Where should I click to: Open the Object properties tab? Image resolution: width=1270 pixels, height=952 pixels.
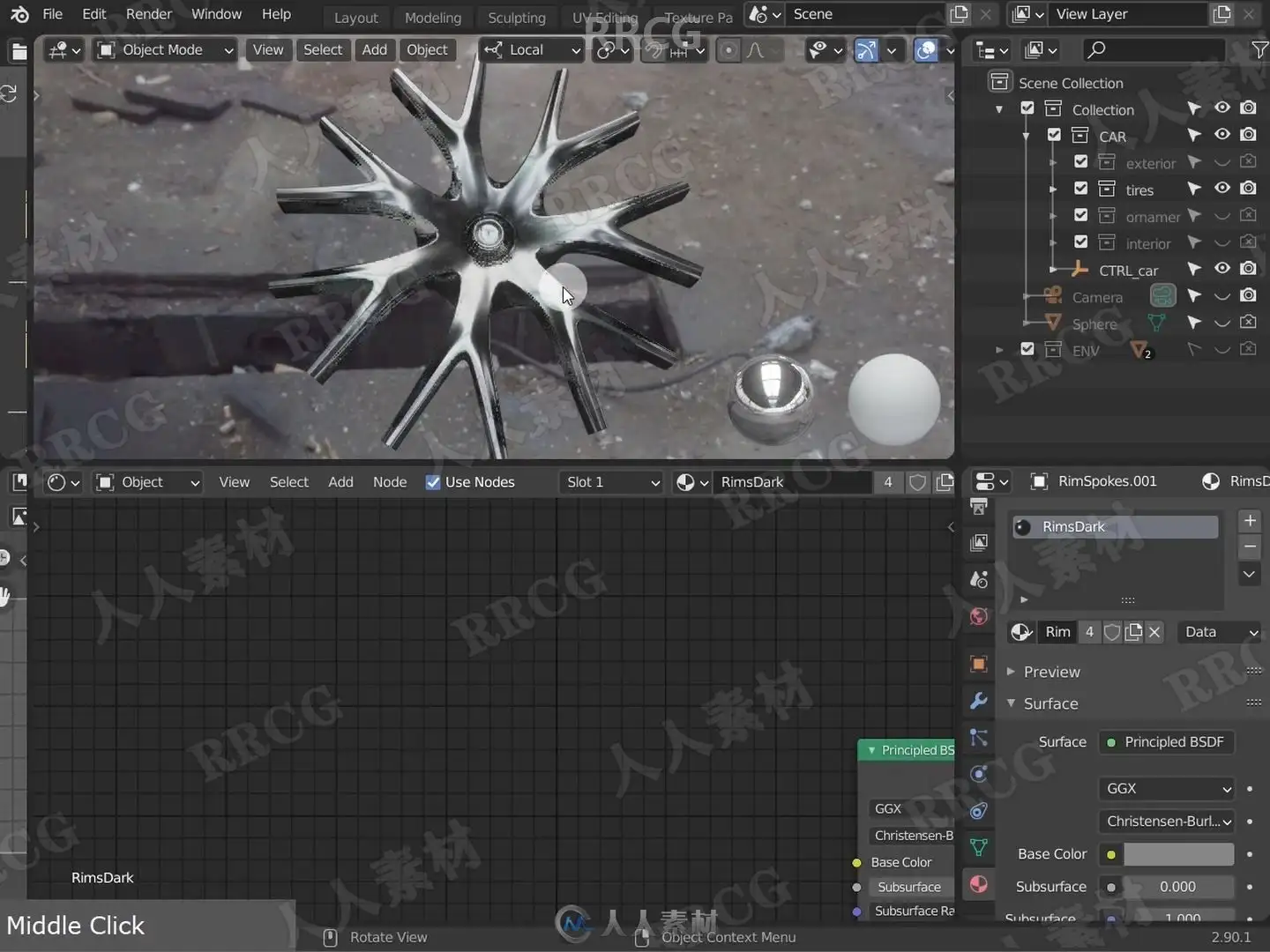tap(979, 664)
